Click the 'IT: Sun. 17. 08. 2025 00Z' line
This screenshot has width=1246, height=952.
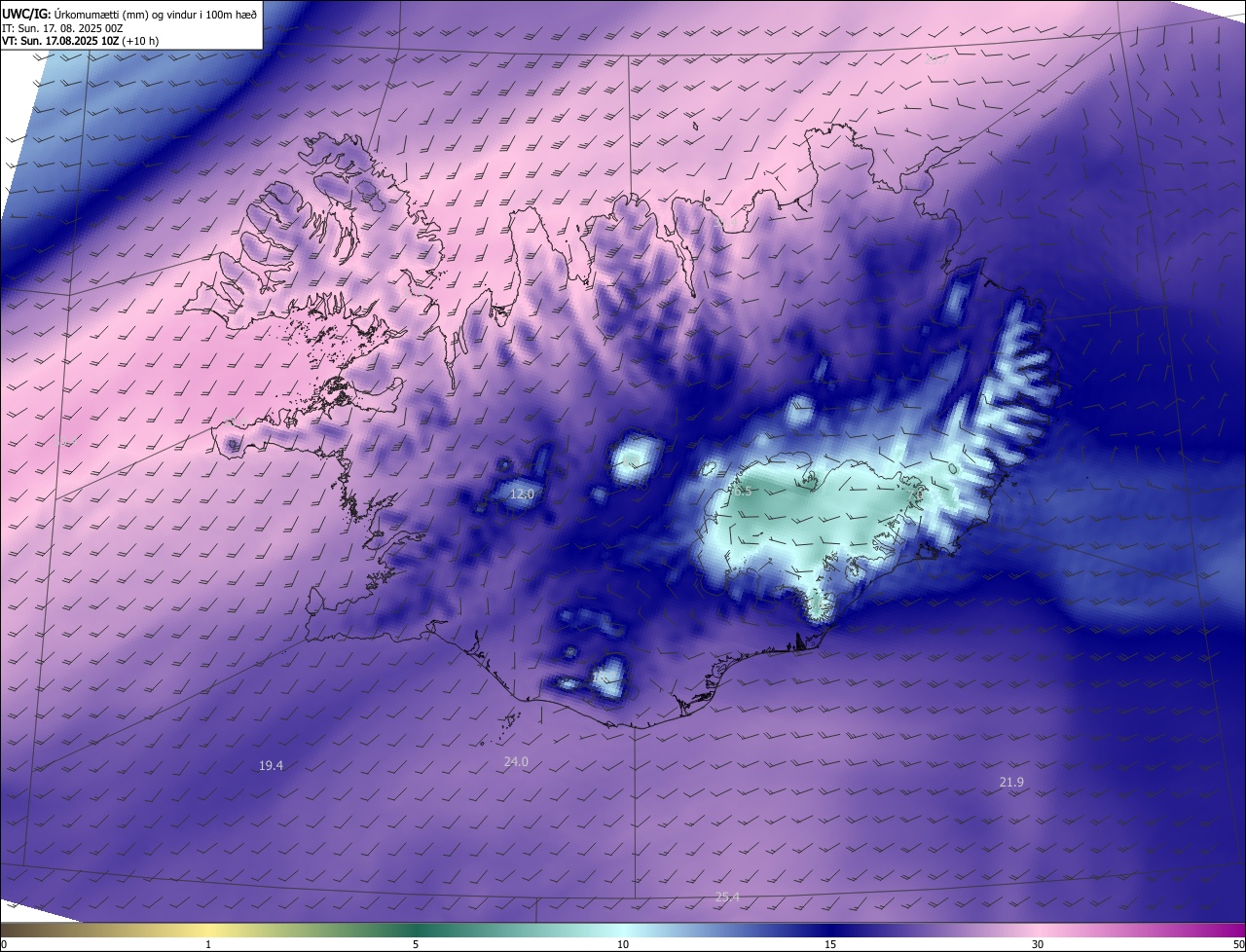click(62, 28)
